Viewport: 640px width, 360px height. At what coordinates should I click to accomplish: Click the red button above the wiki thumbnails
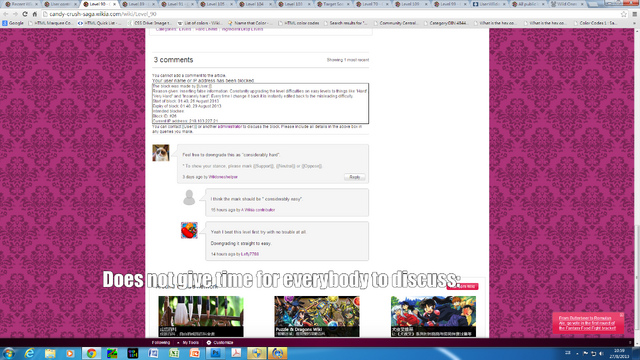[x=462, y=287]
